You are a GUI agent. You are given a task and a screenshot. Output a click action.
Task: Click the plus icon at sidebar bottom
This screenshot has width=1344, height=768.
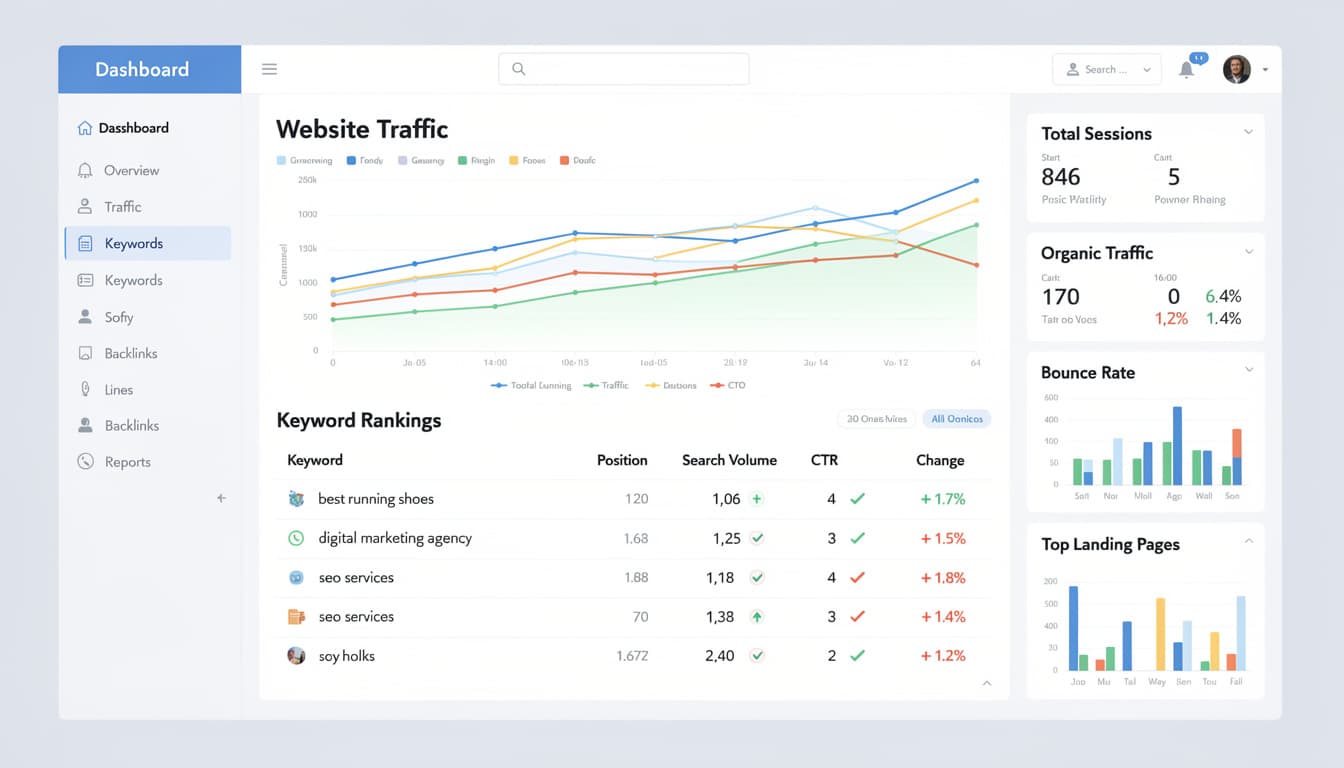pos(221,498)
